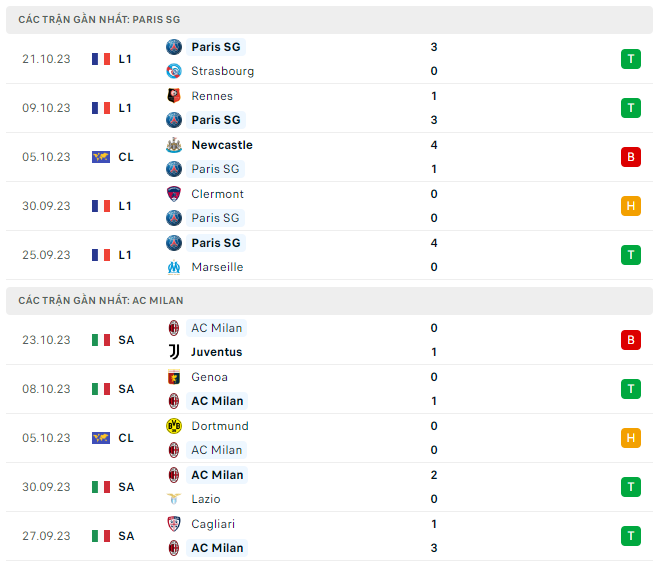
Task: Select the AC Milan recent matches header
Action: point(100,300)
